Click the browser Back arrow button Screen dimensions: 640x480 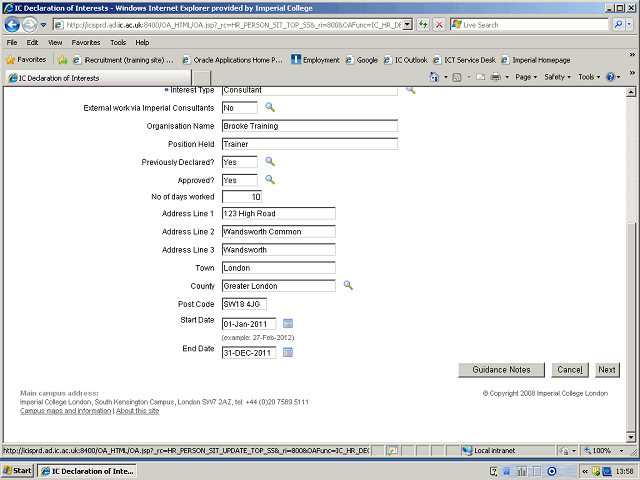tap(13, 24)
